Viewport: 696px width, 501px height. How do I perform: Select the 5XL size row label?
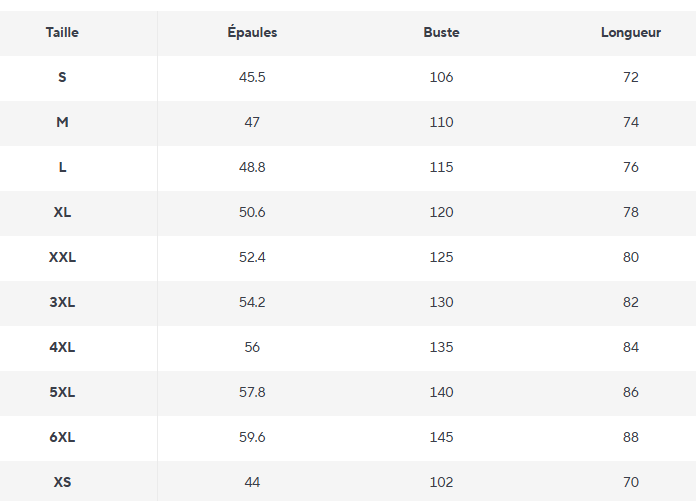(x=62, y=392)
